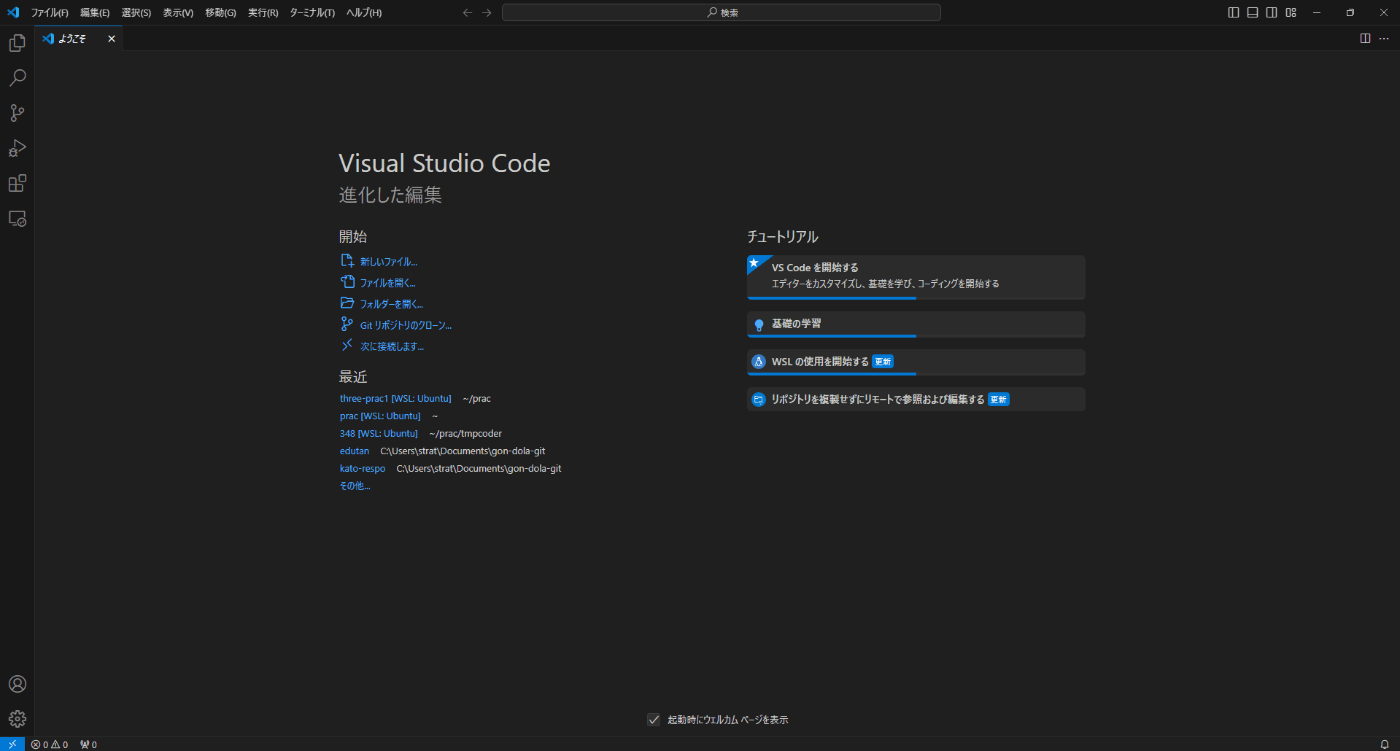Viewport: 1400px width, 751px height.
Task: Toggle 起動時にウェルカム ページを表示 checkbox
Action: [x=654, y=719]
